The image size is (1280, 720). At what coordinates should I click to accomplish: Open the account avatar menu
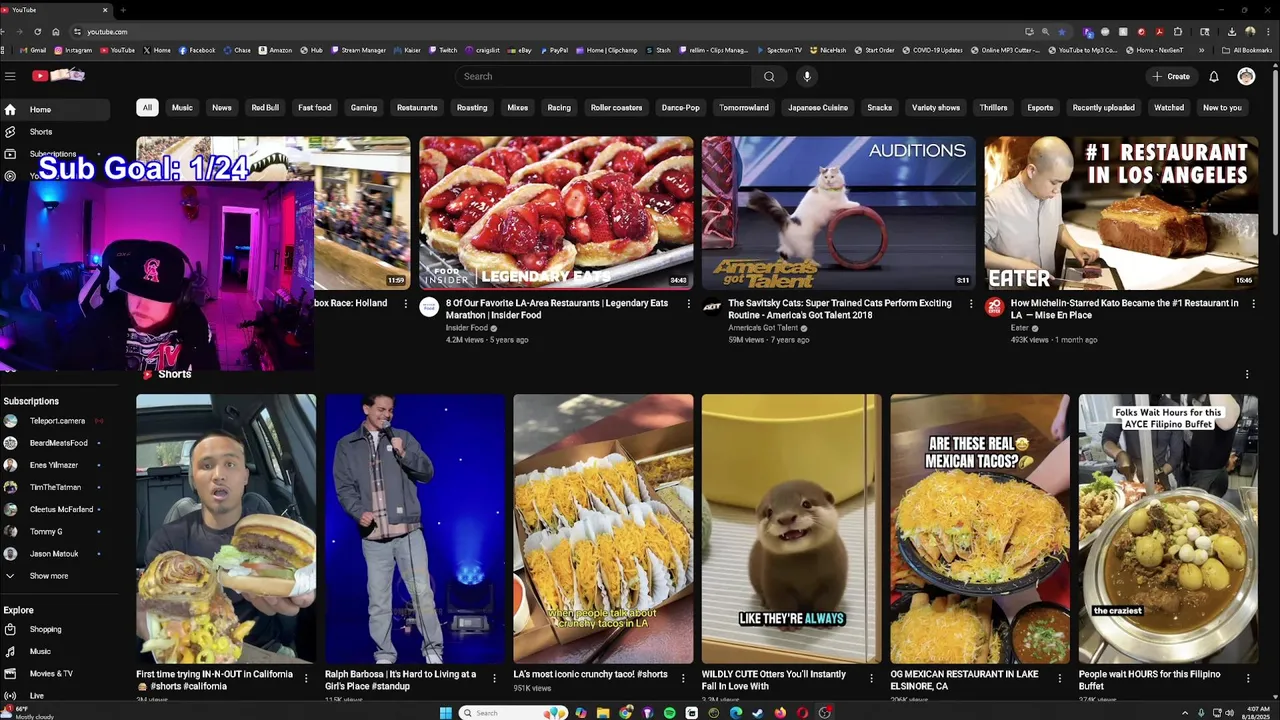(1246, 76)
